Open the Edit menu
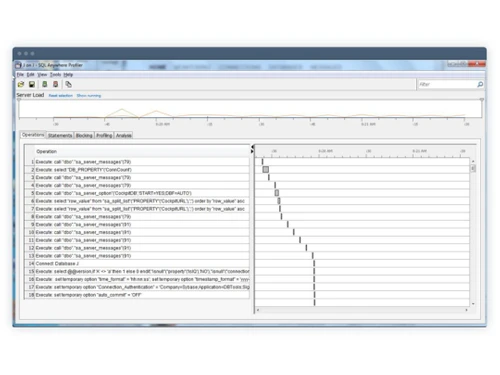The image size is (500, 375). (30, 75)
